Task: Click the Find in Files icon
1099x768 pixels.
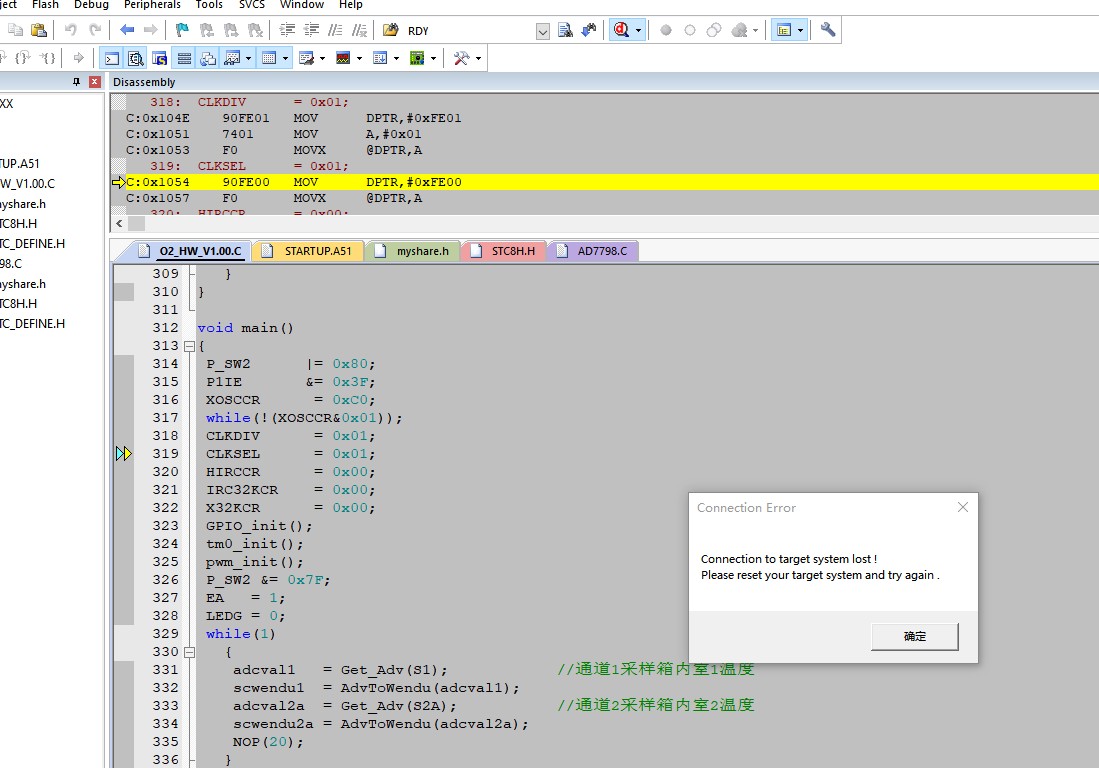Action: 565,30
